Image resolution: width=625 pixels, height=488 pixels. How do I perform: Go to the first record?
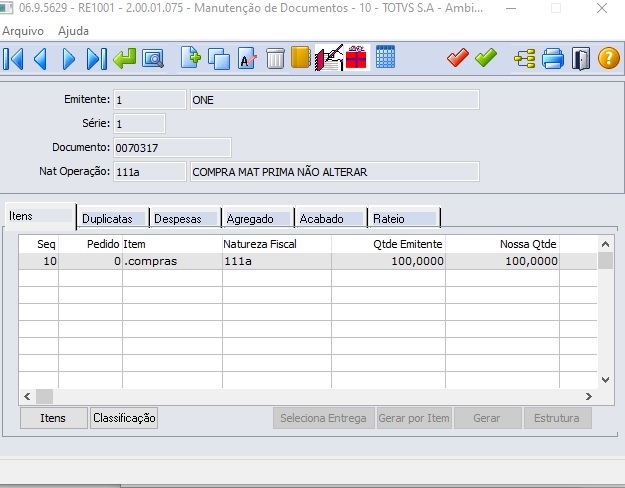[13, 59]
